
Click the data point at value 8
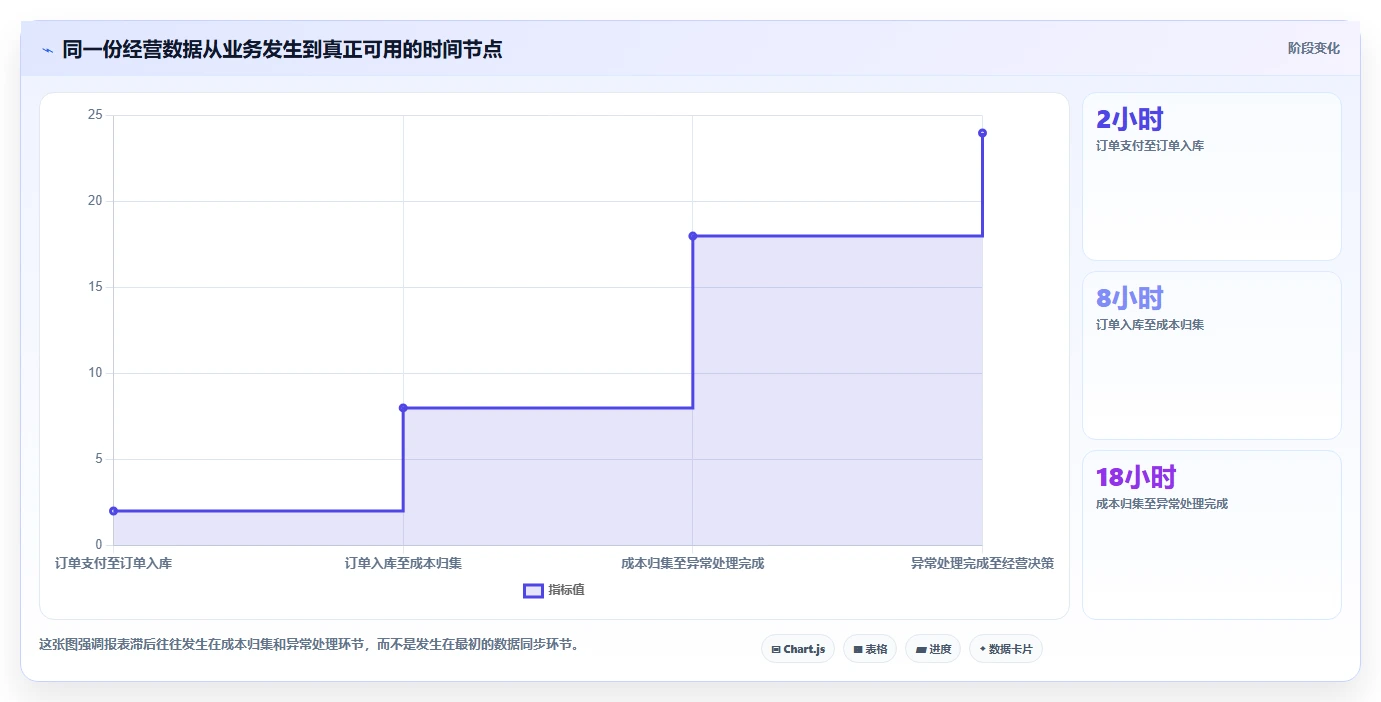click(x=403, y=408)
